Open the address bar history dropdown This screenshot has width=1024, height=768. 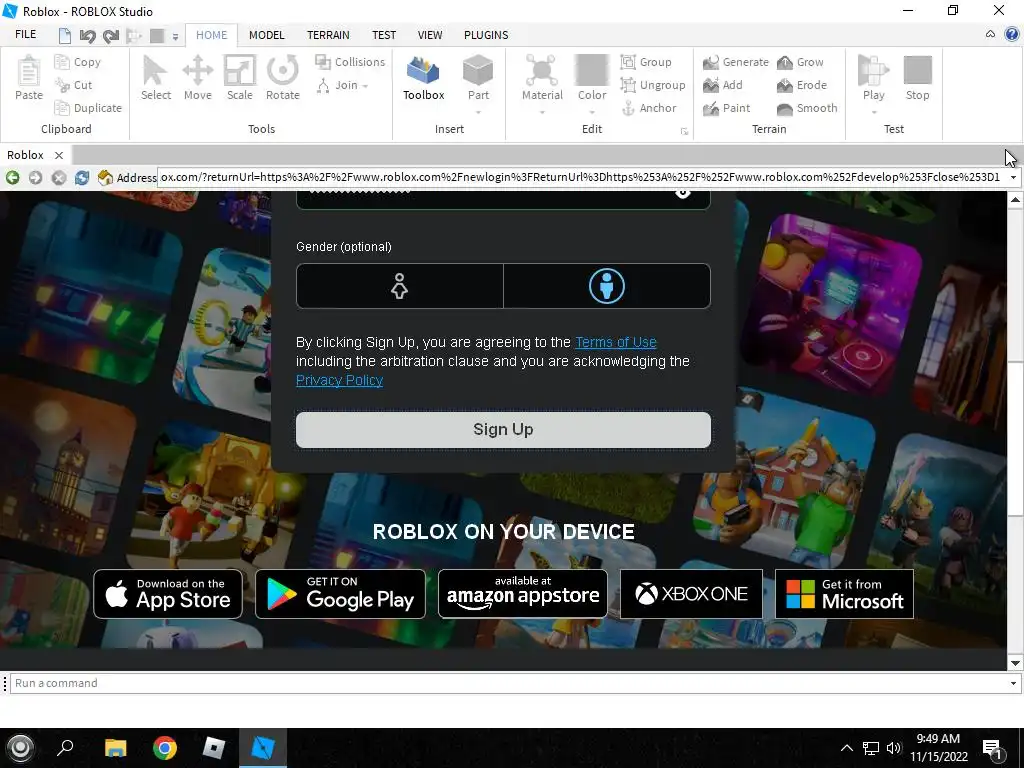pyautogui.click(x=1013, y=178)
